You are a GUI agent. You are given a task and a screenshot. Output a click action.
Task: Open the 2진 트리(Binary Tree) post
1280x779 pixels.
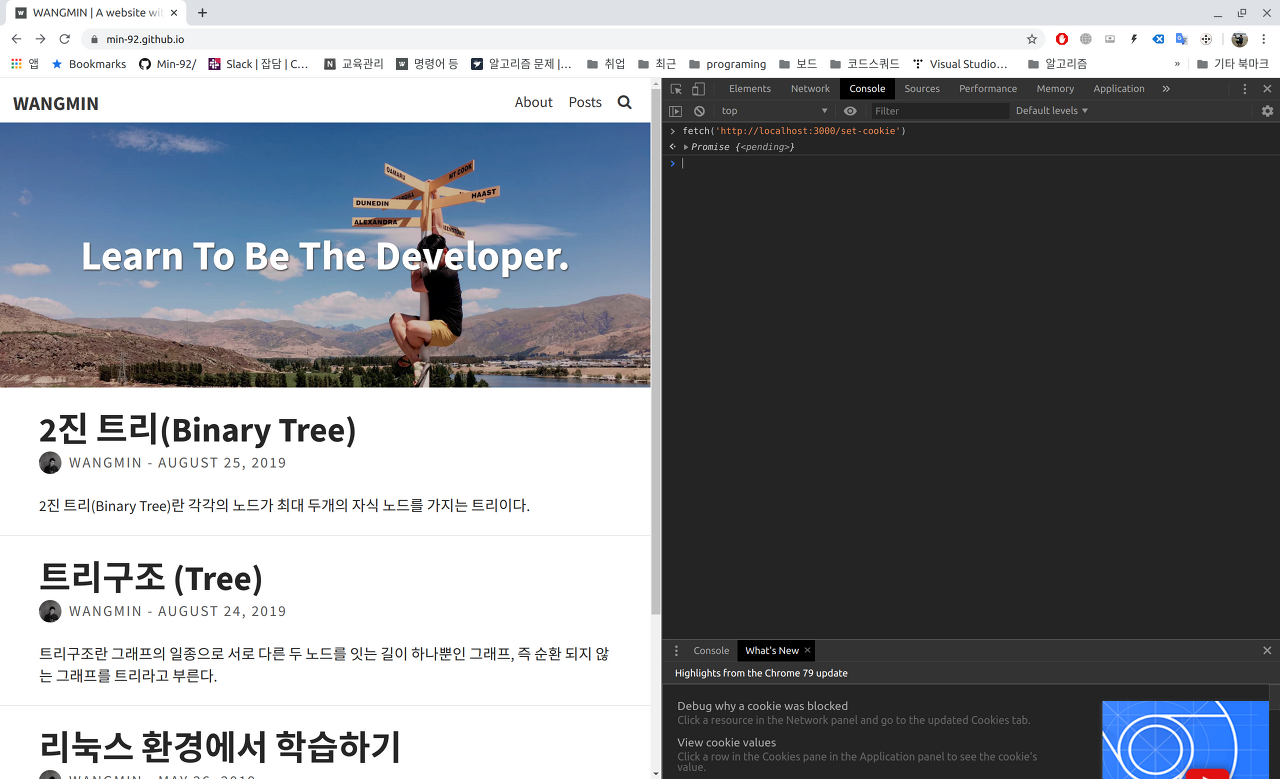click(198, 430)
